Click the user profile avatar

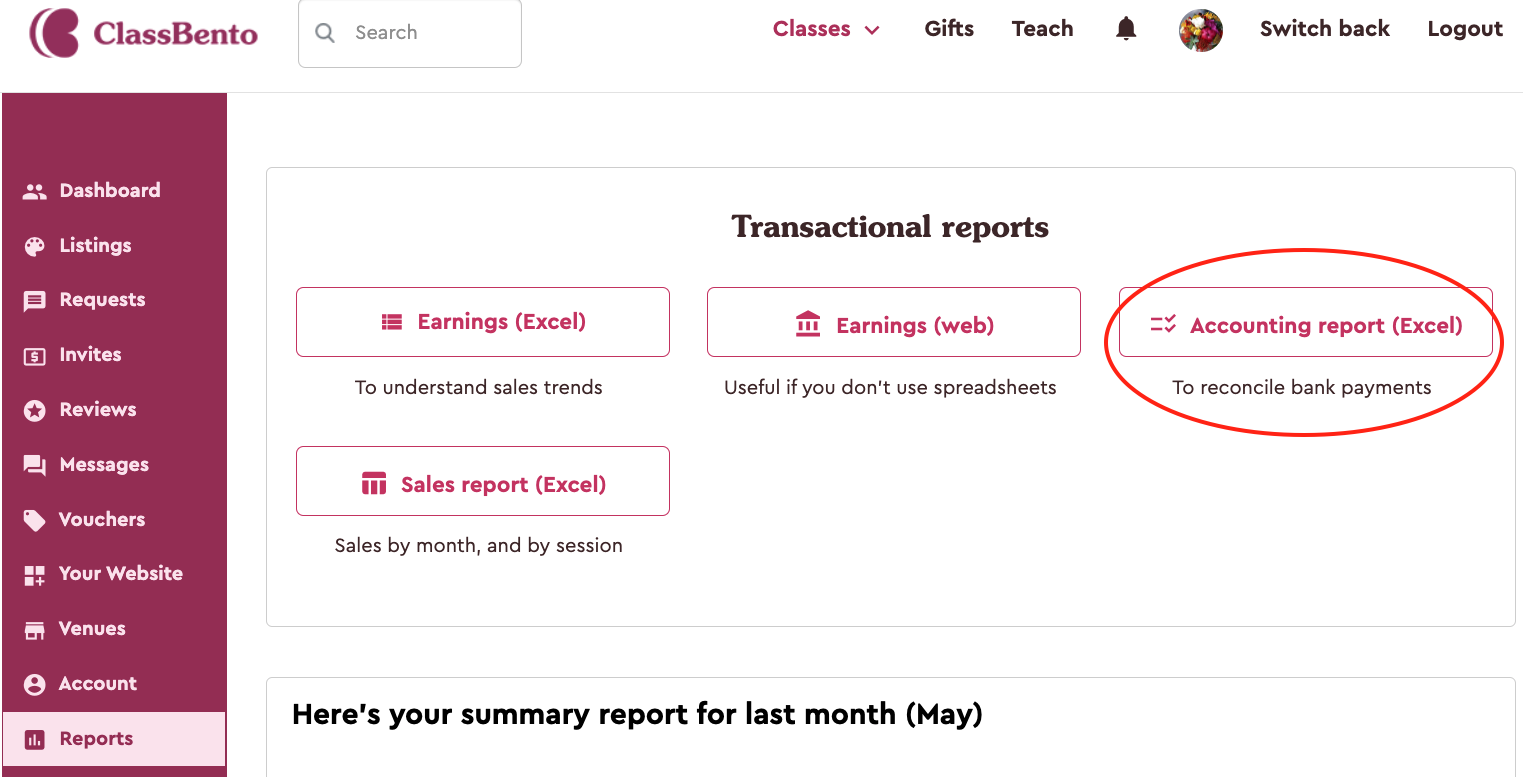click(x=1201, y=30)
